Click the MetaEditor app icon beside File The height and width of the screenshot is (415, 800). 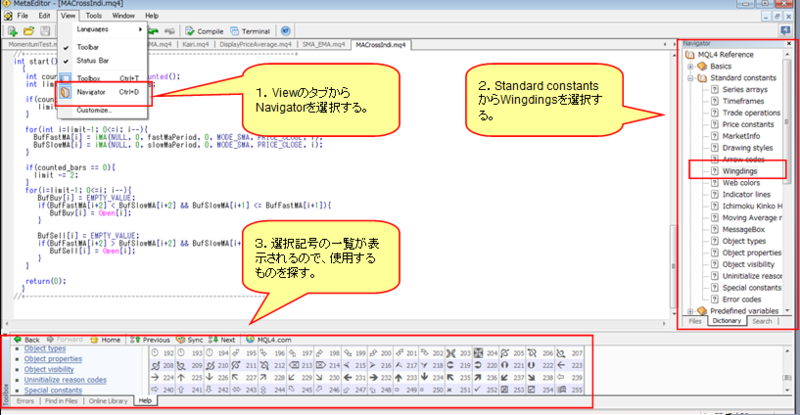click(8, 16)
